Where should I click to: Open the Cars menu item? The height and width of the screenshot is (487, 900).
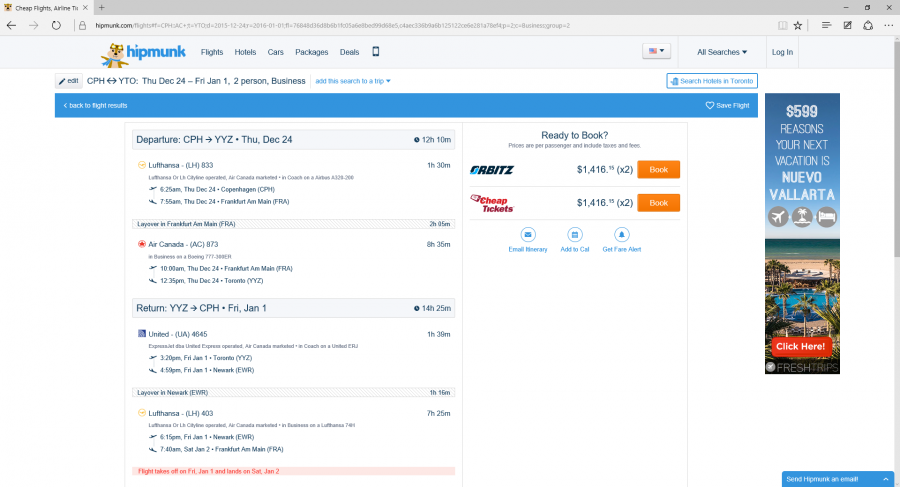276,52
